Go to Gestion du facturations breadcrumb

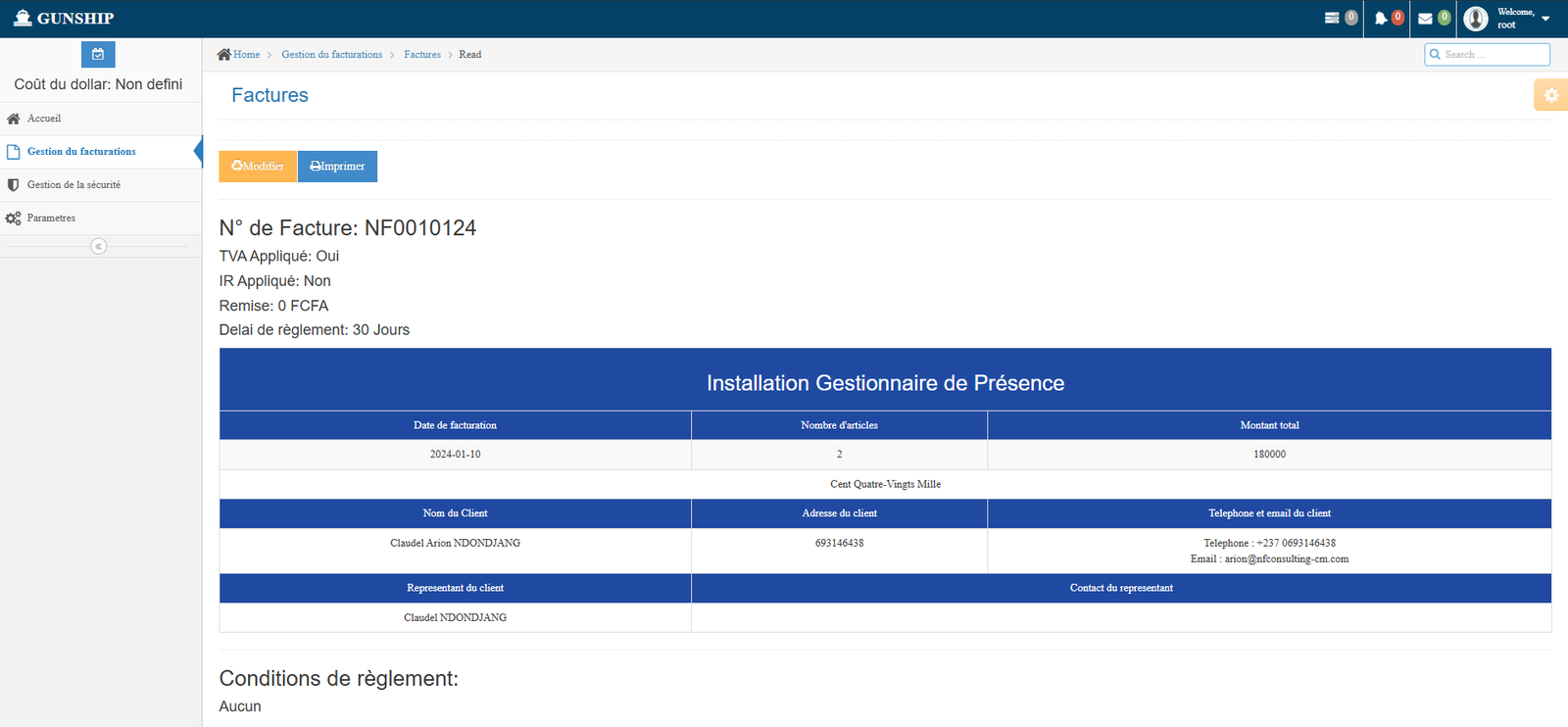[331, 55]
